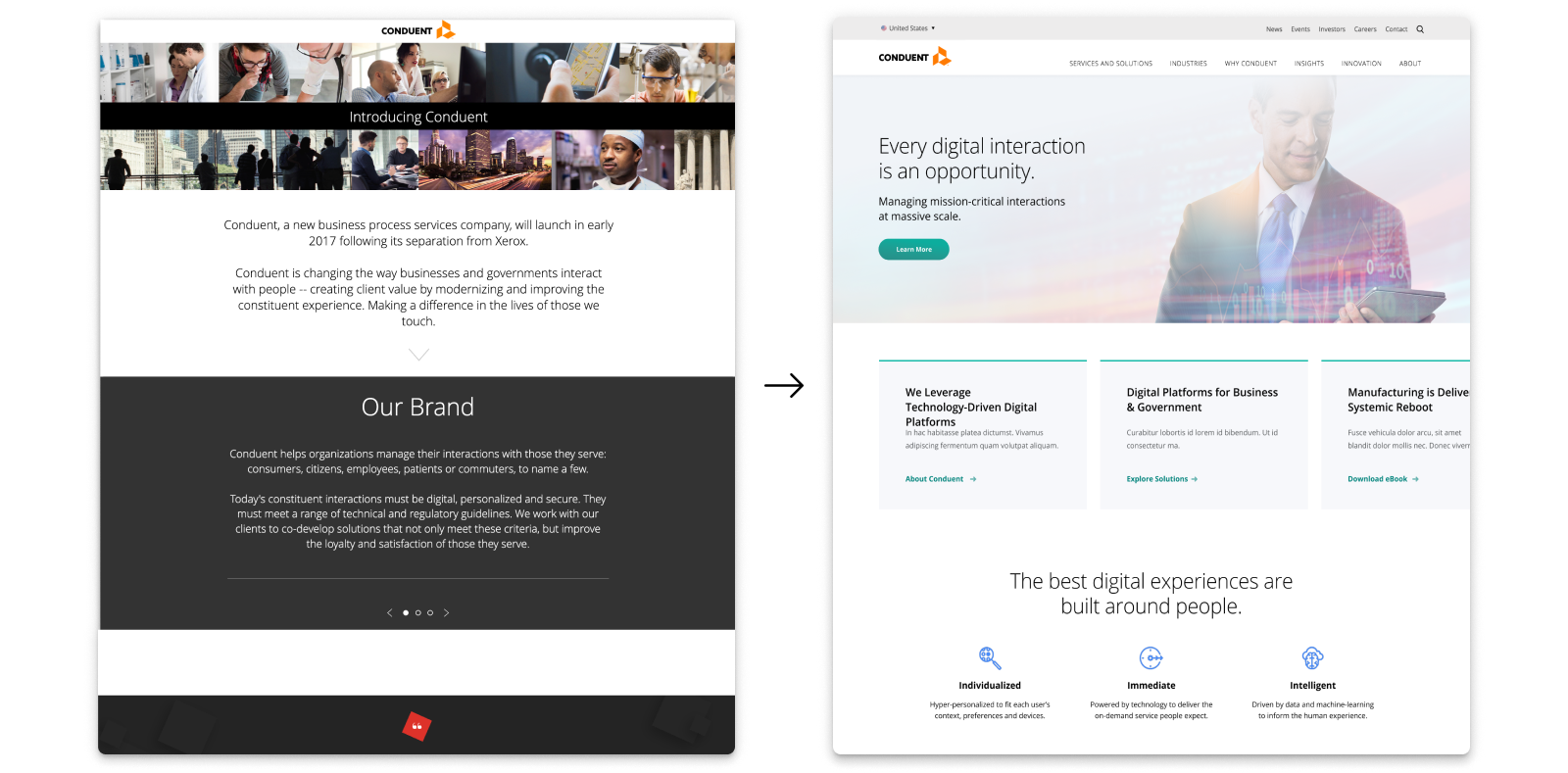Click the Intelligent brain icon

[x=1312, y=657]
